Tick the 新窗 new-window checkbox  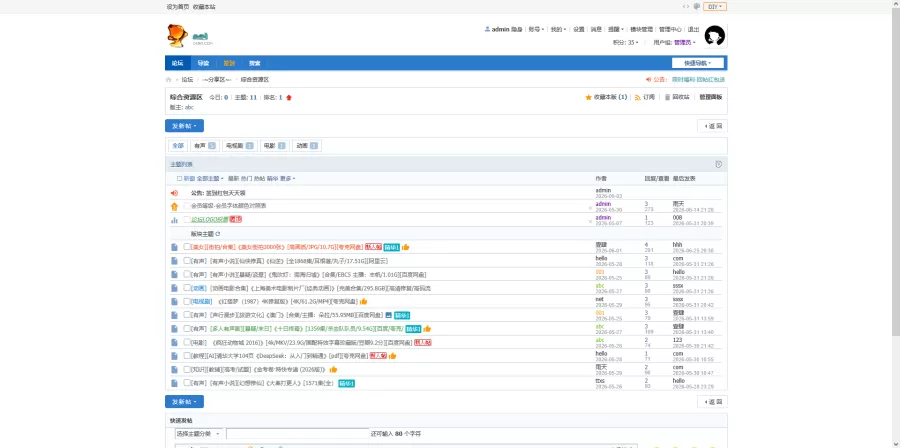(x=180, y=179)
